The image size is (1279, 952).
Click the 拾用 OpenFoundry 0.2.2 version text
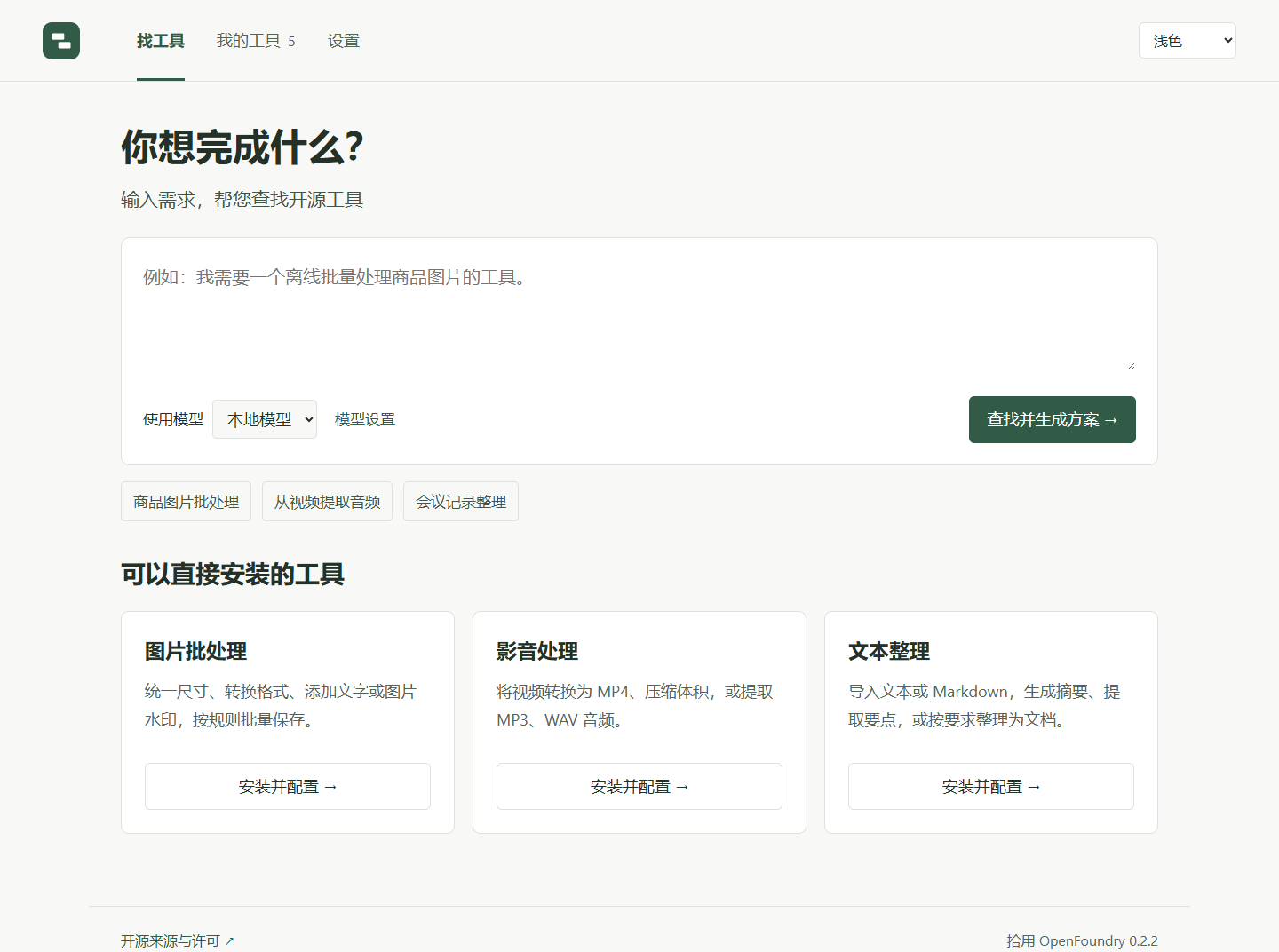[1082, 940]
